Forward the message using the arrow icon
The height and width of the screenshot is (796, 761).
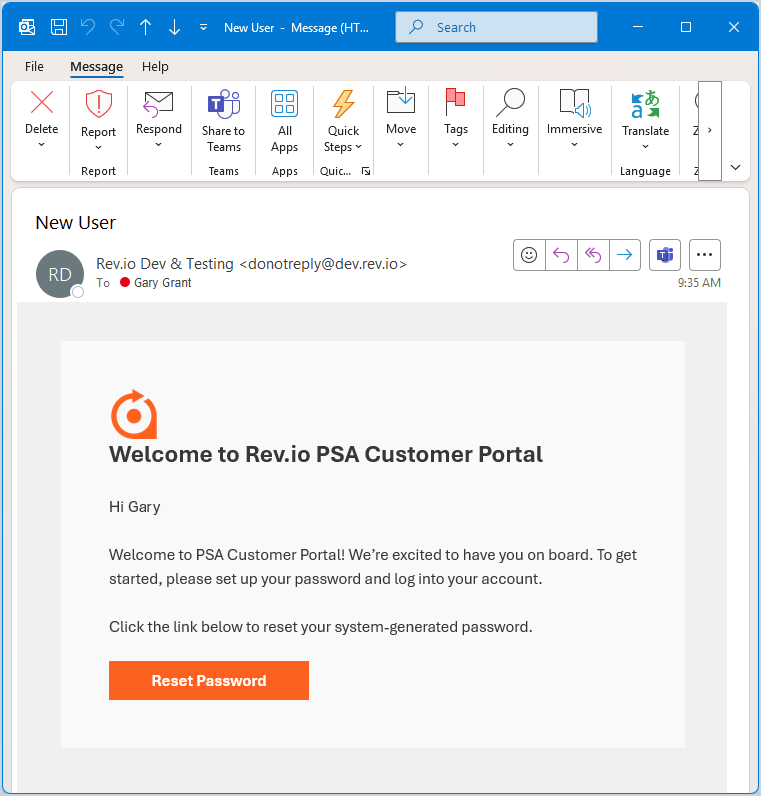coord(625,255)
